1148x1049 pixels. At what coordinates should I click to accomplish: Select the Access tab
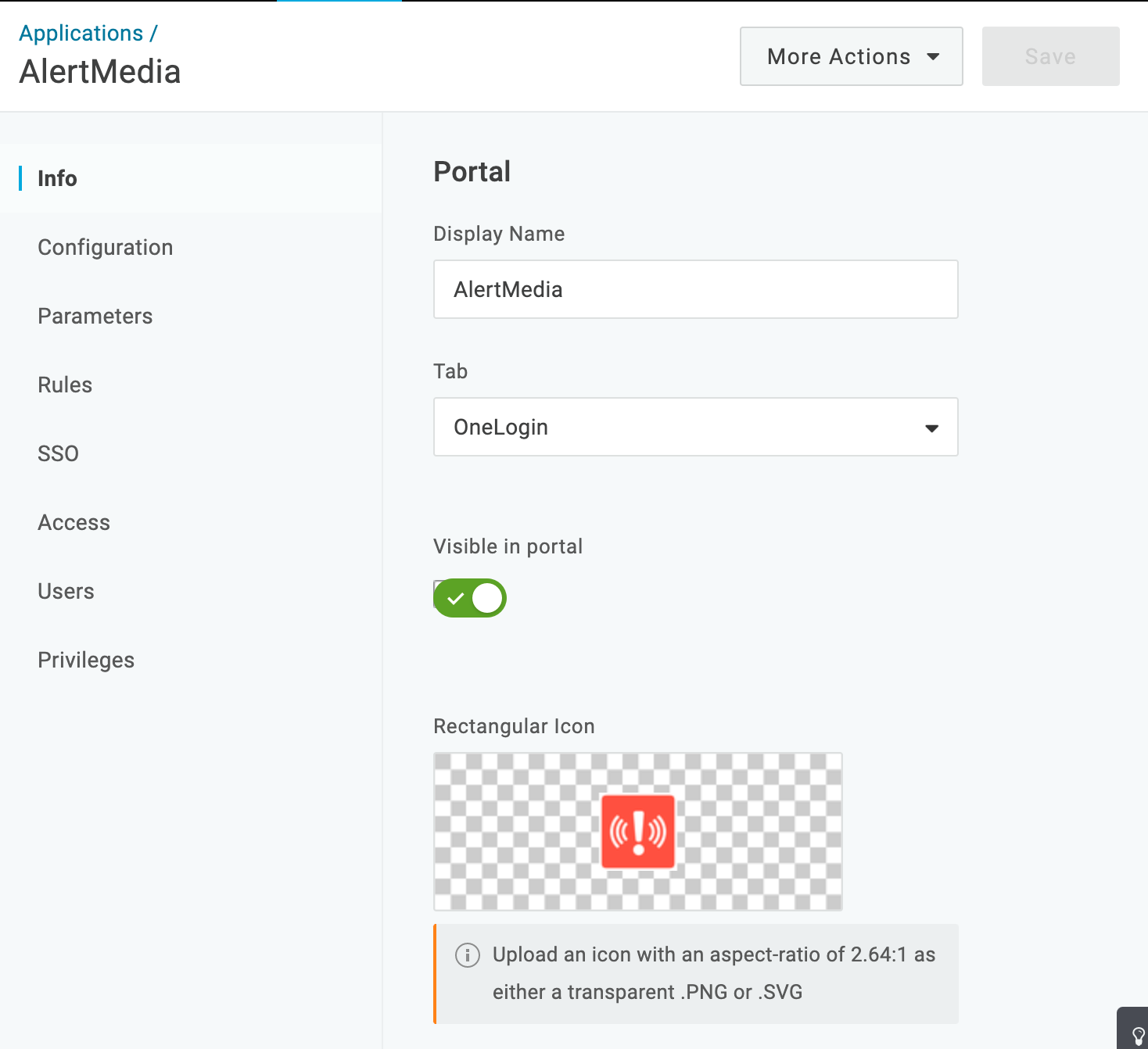coord(74,522)
